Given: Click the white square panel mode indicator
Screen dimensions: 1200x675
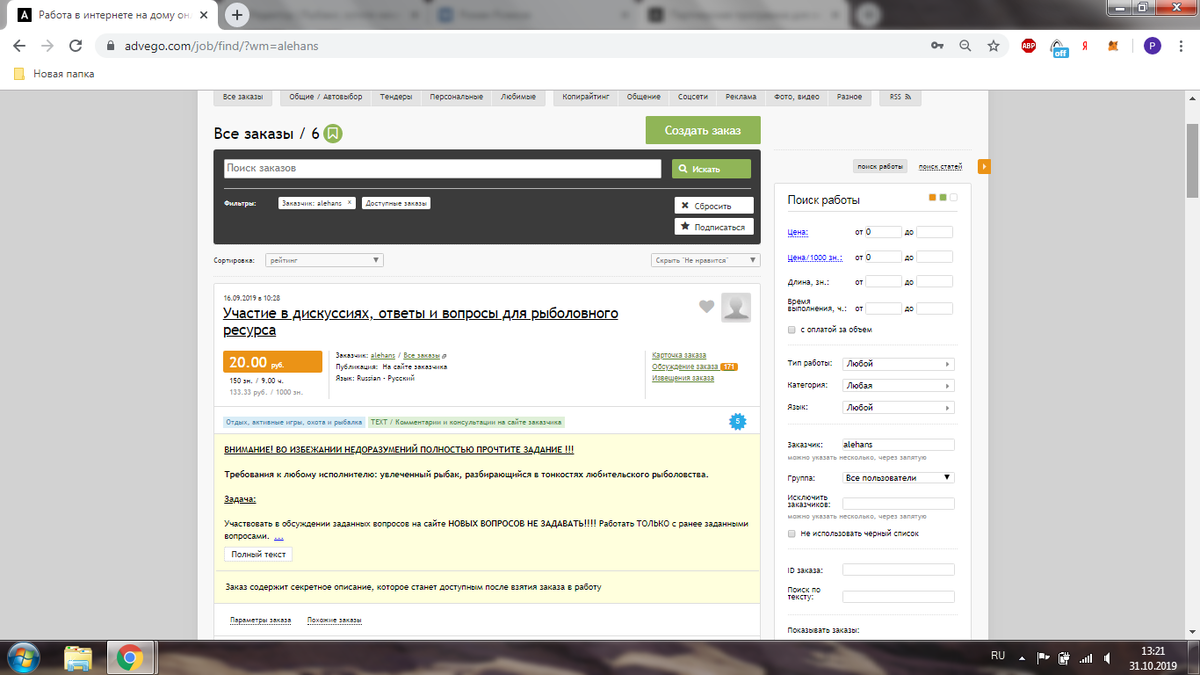Looking at the screenshot, I should [x=954, y=197].
